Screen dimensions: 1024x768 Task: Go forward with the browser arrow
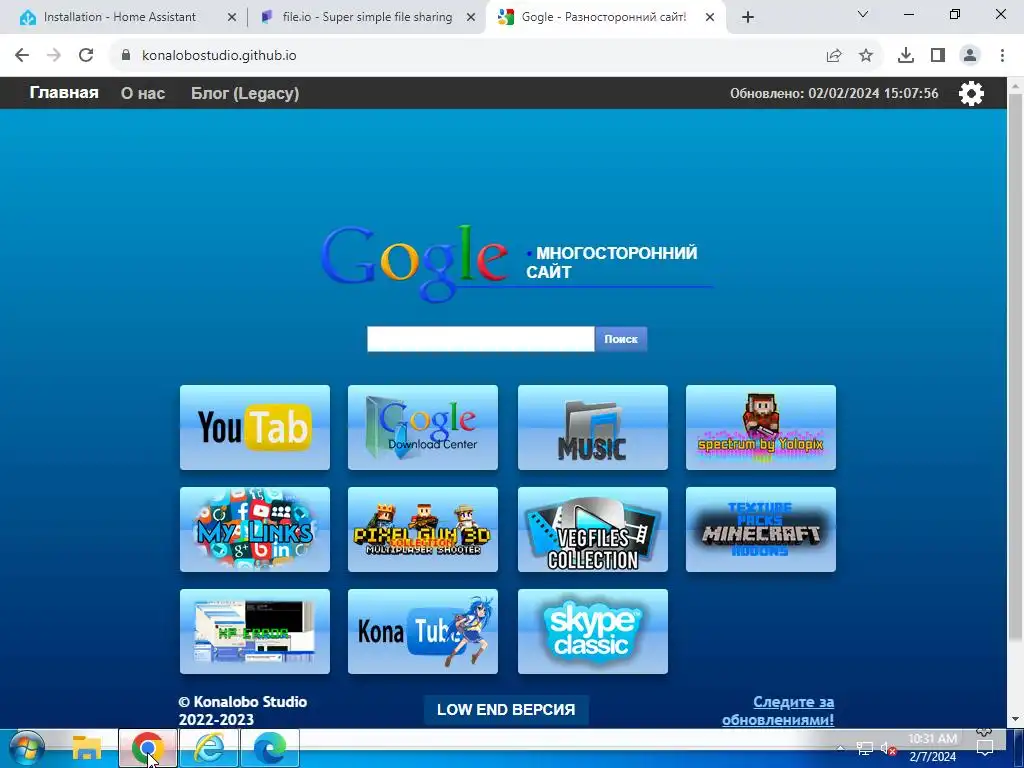click(x=54, y=56)
